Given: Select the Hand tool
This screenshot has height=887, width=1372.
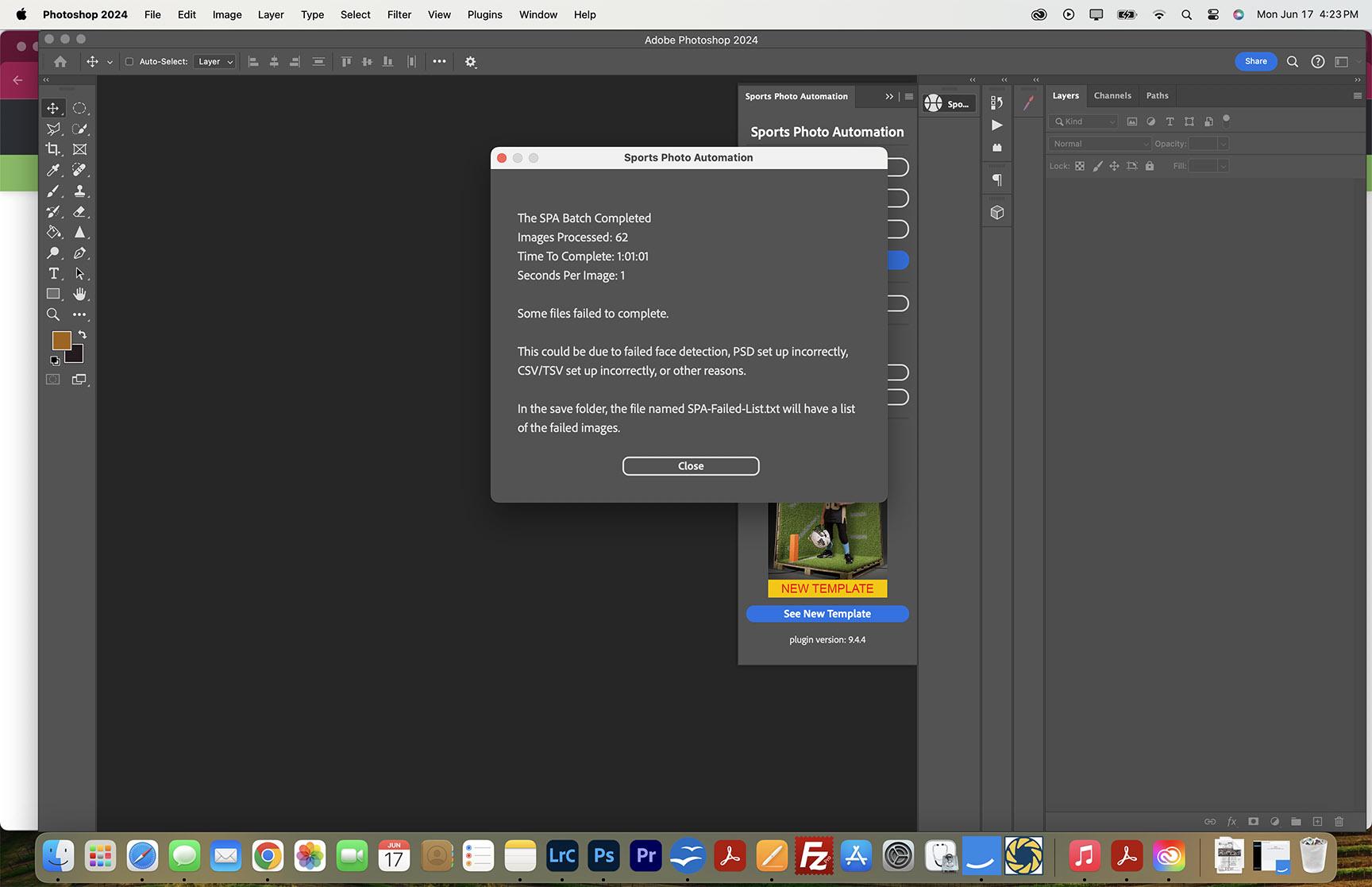Looking at the screenshot, I should pos(79,294).
